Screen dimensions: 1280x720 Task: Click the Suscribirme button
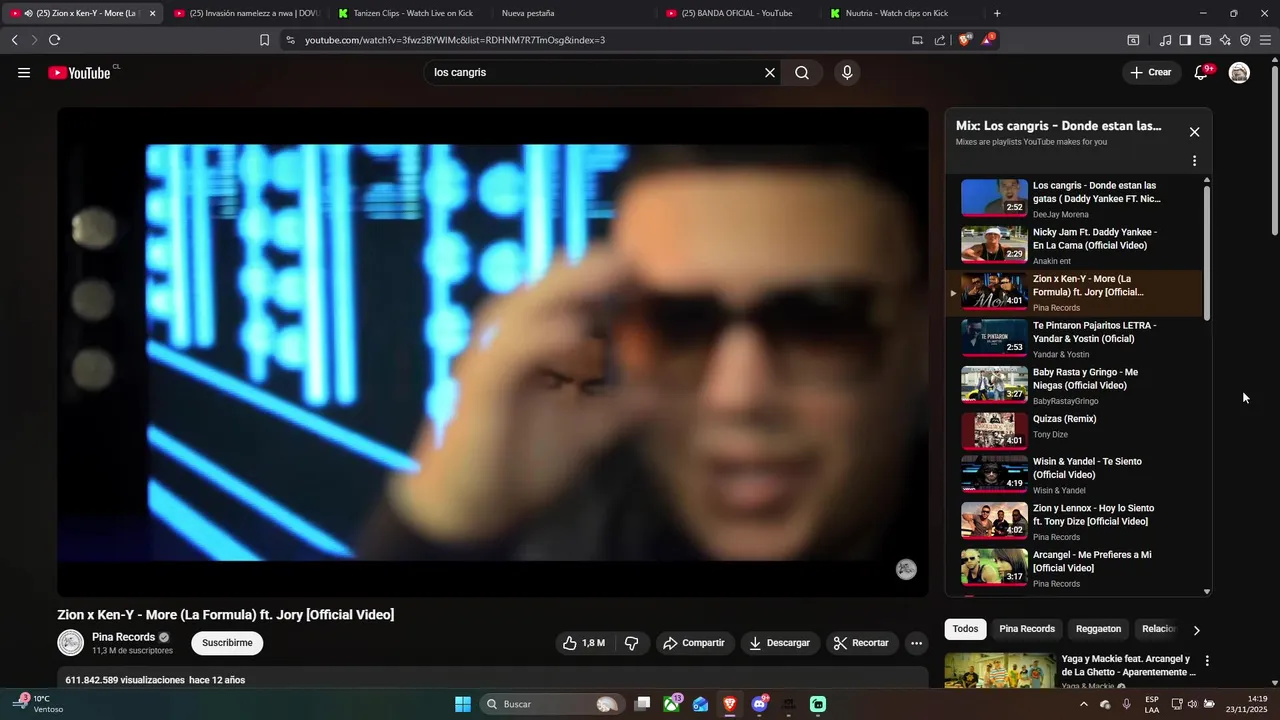227,643
